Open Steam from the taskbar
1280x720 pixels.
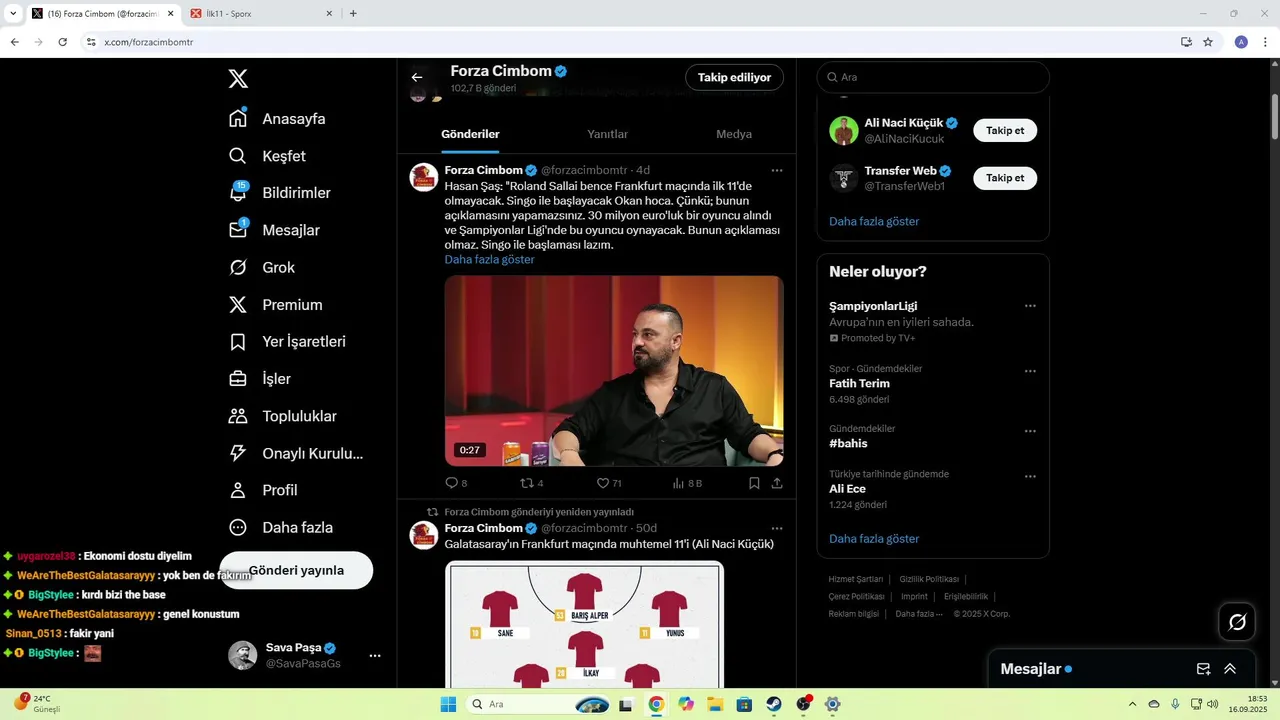point(774,704)
